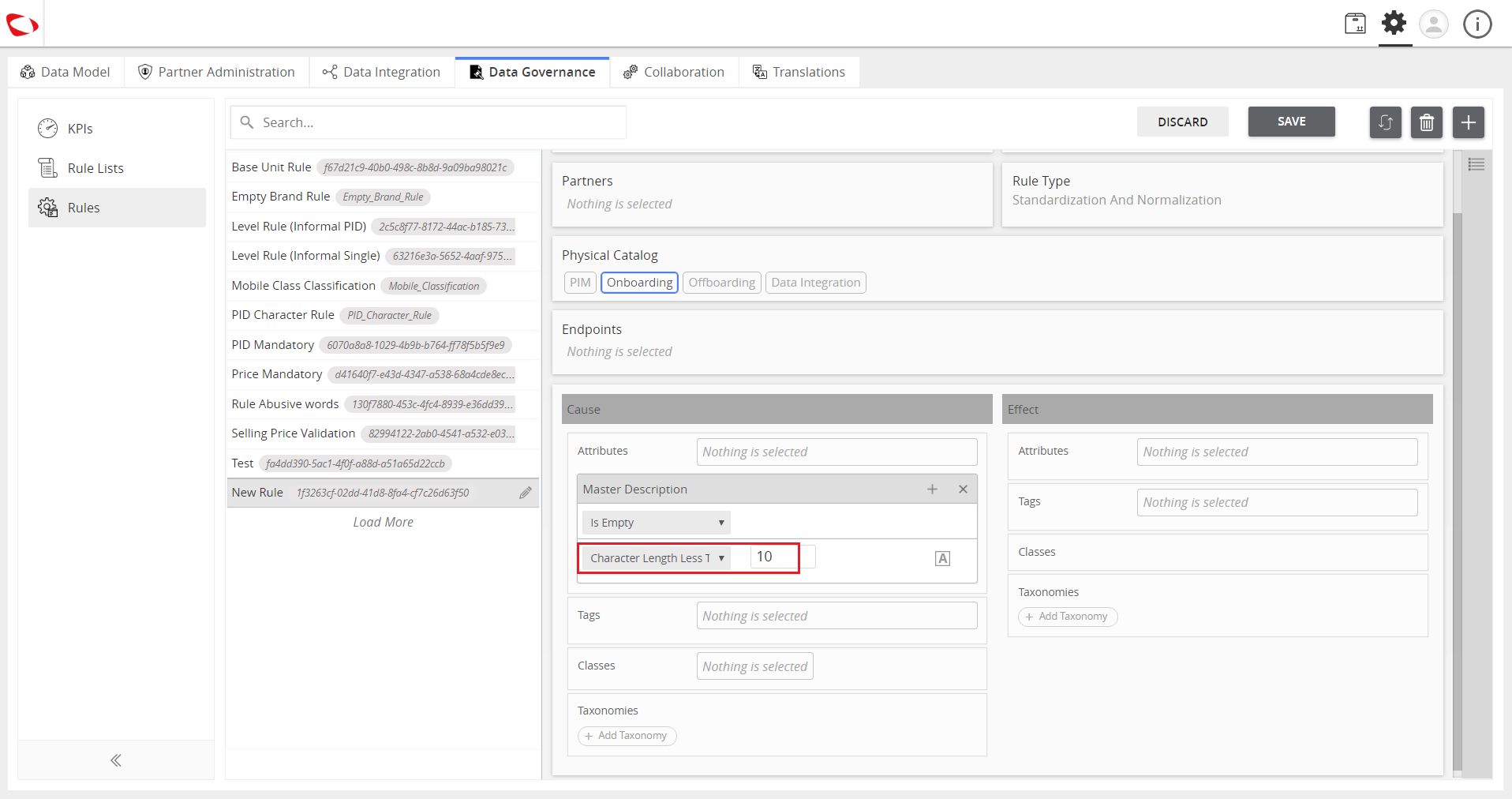
Task: Click the list outline icon
Action: 1476,164
